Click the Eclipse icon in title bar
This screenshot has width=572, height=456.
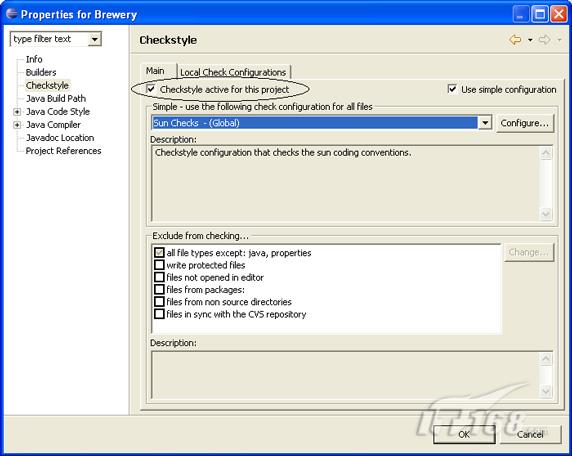pos(12,14)
